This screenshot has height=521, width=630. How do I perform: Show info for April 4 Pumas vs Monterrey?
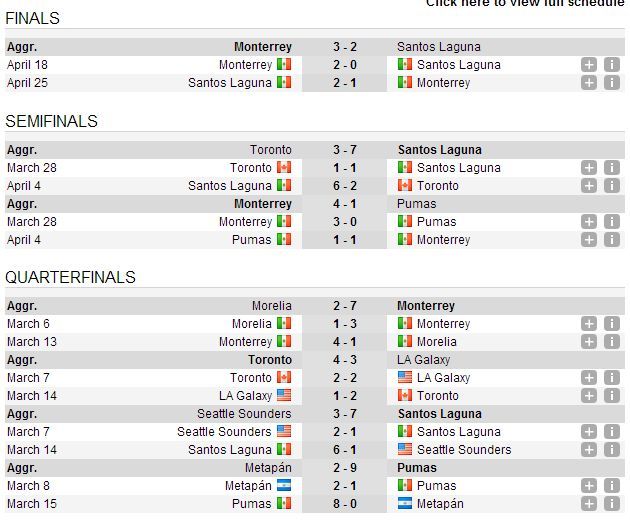[x=612, y=239]
